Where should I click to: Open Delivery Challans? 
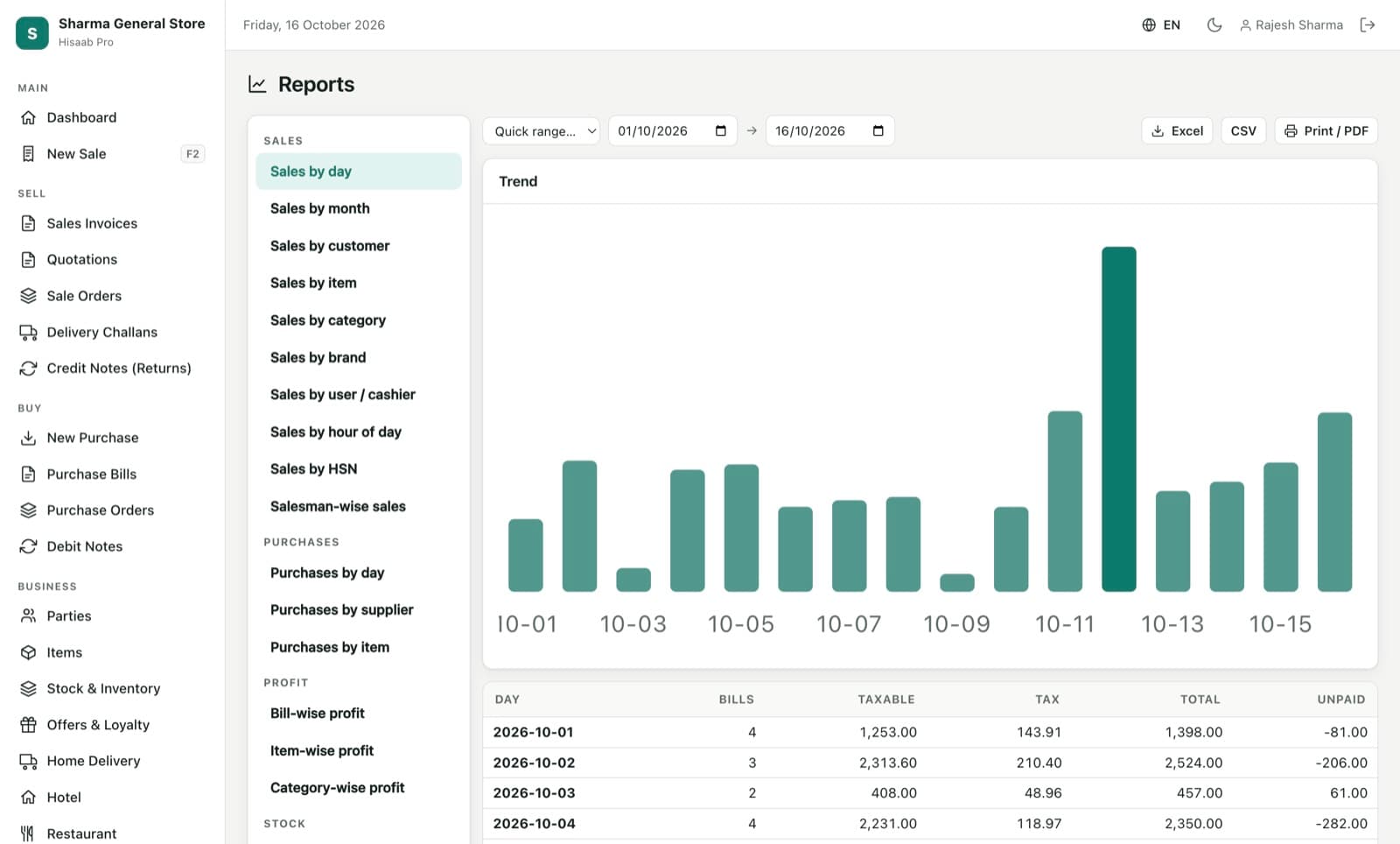[x=112, y=332]
